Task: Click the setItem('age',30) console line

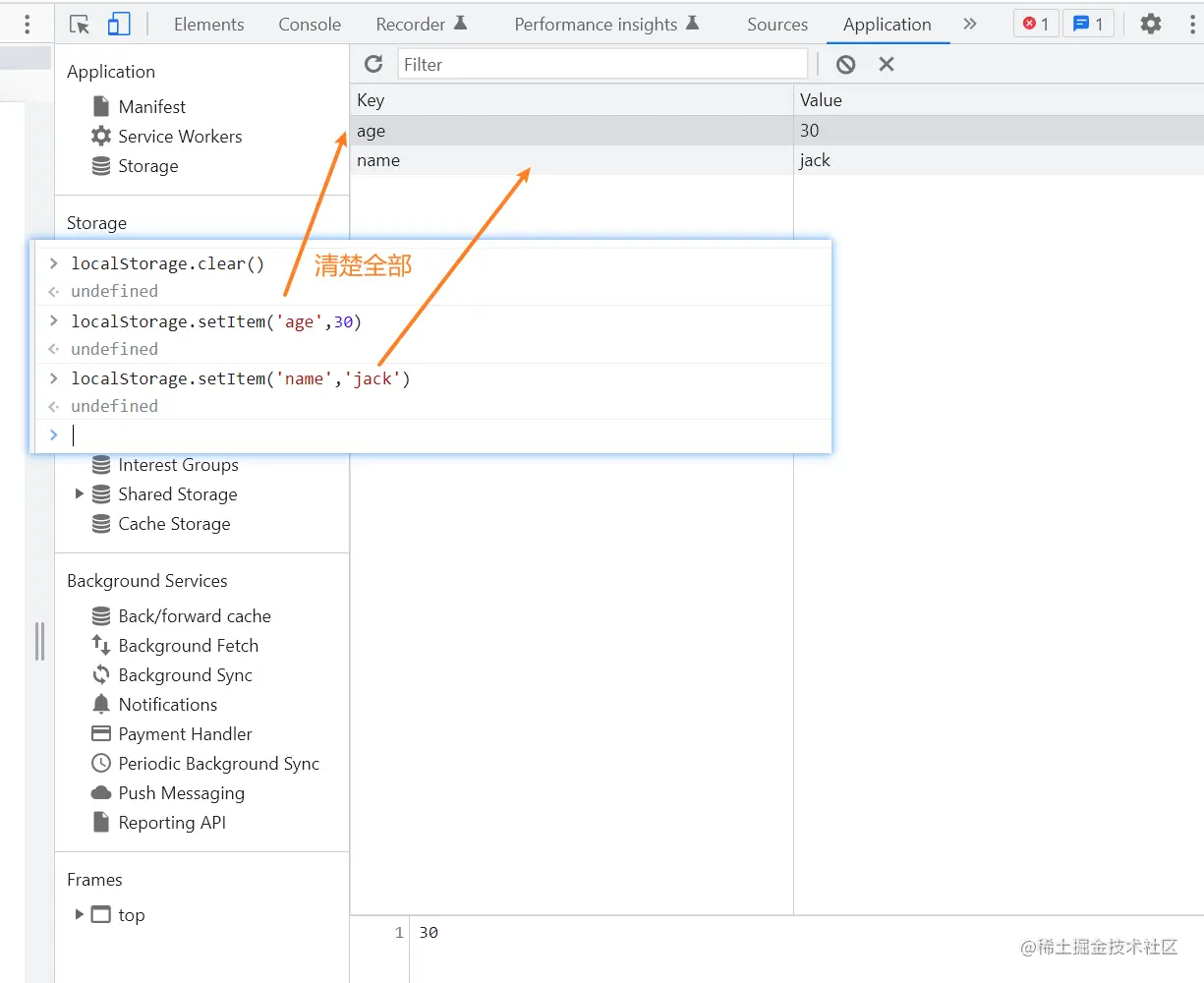Action: pos(216,321)
